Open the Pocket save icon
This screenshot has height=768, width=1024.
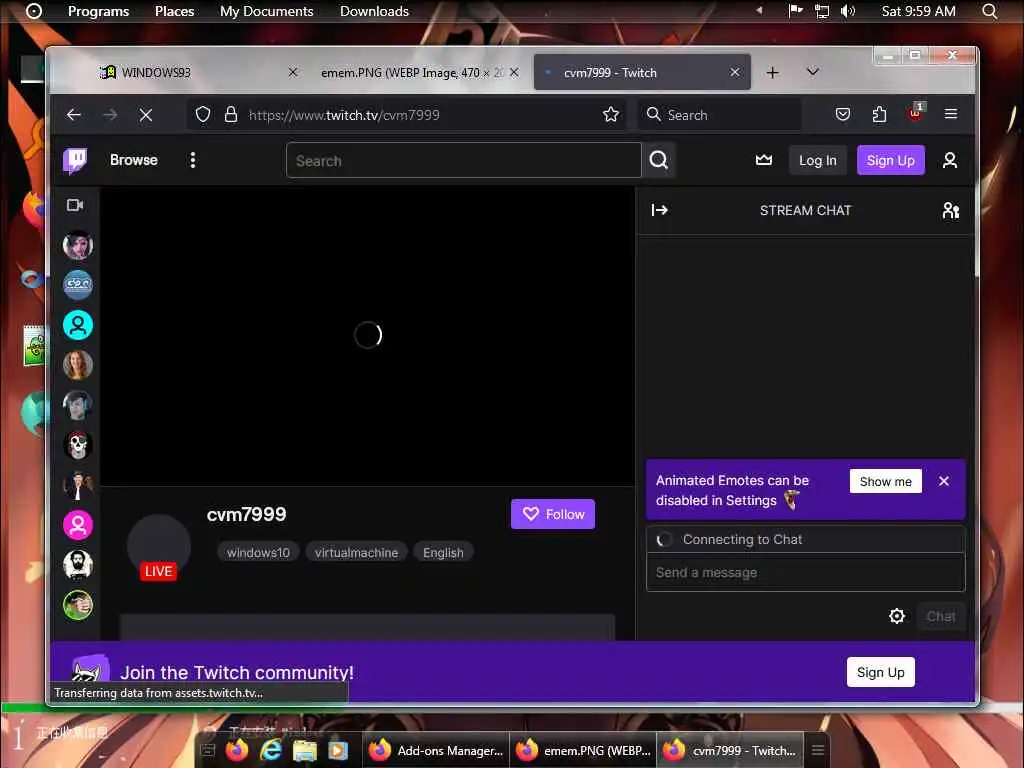click(843, 115)
